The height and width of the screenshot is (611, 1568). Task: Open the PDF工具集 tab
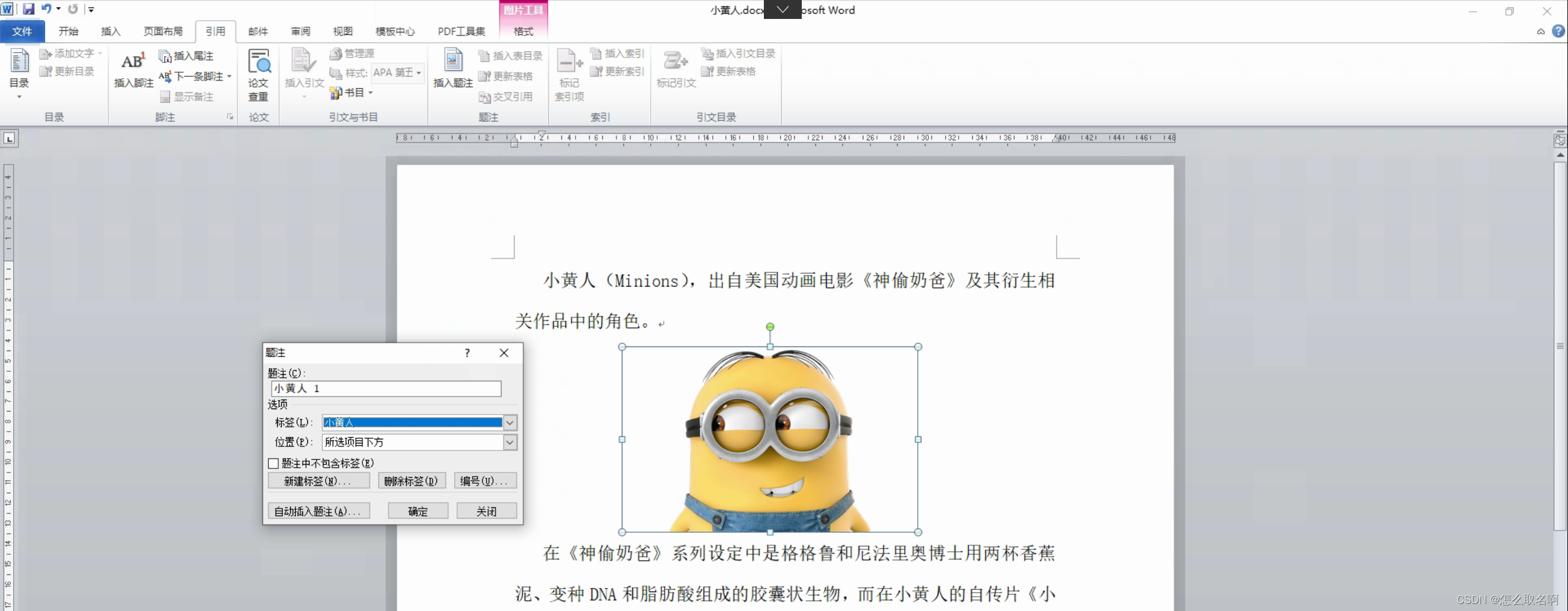461,31
